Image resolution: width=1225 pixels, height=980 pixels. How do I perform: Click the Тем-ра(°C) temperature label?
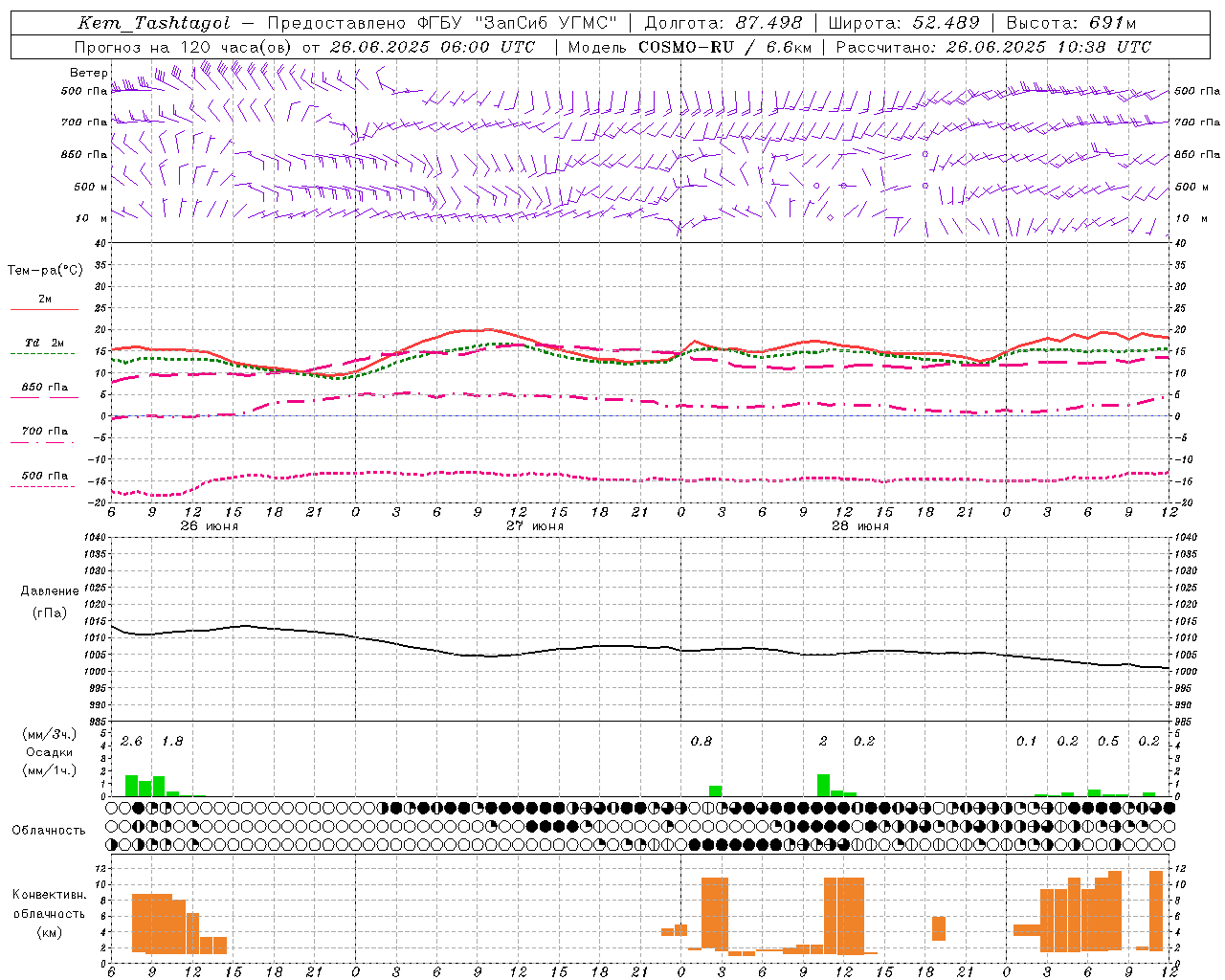click(45, 271)
